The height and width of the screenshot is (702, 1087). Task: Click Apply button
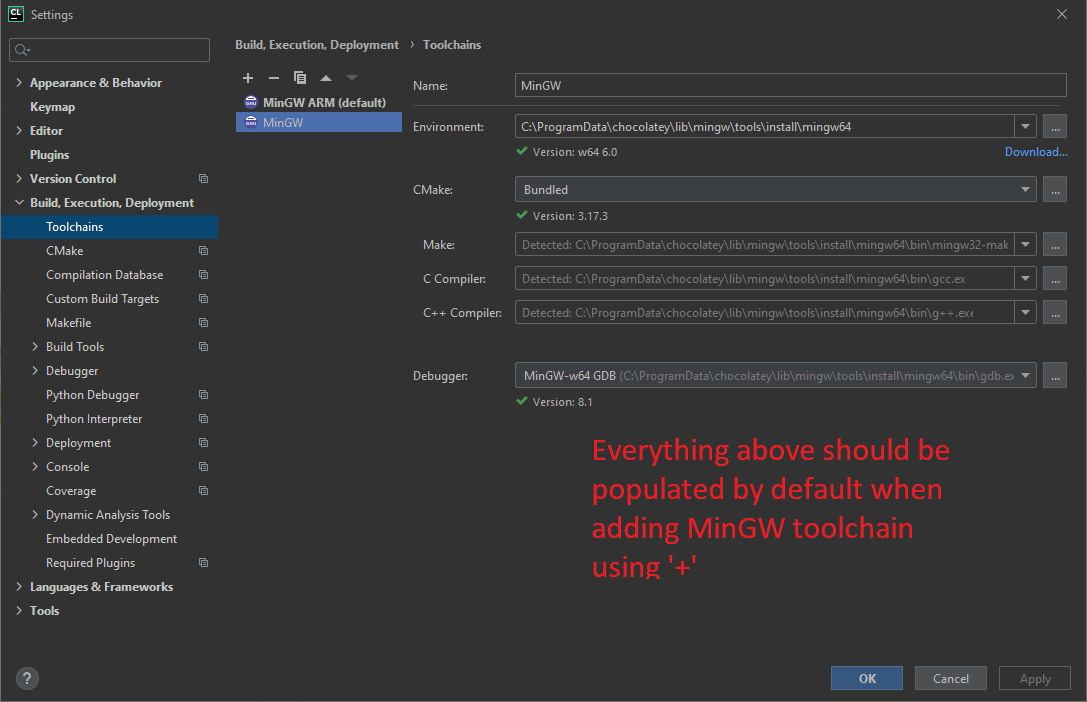[x=1035, y=678]
